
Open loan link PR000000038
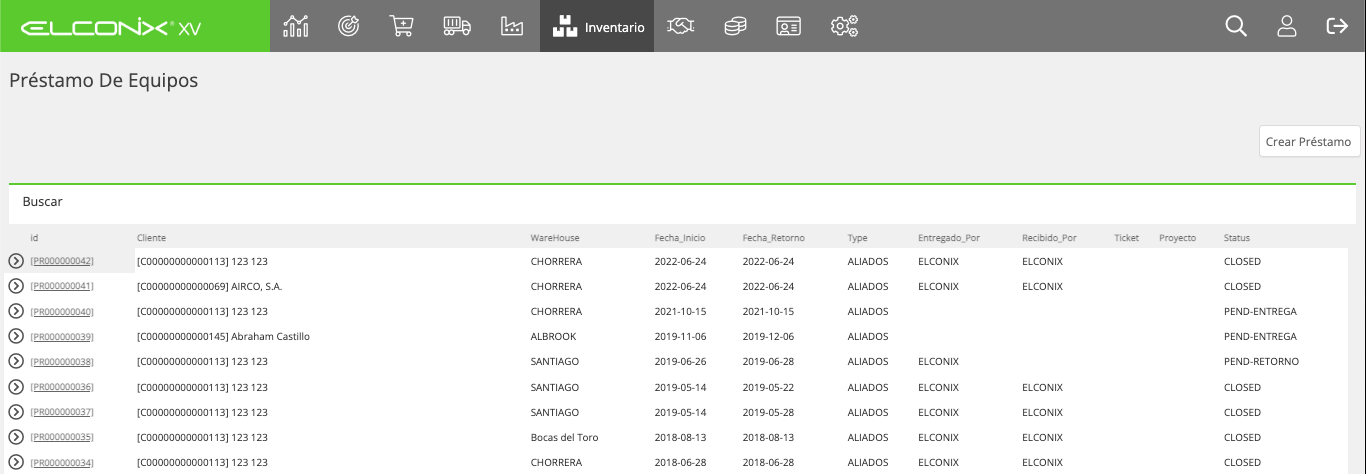point(62,362)
